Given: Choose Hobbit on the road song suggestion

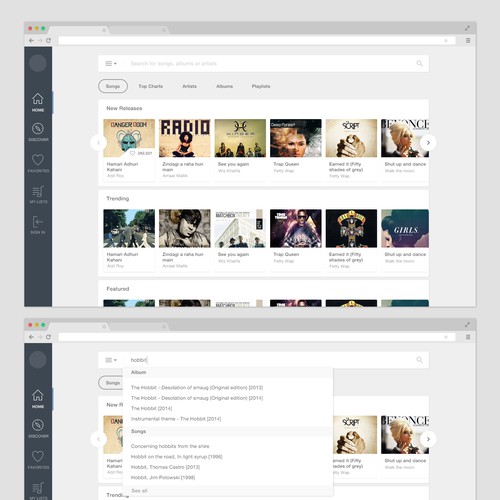Looking at the screenshot, I should [177, 457].
